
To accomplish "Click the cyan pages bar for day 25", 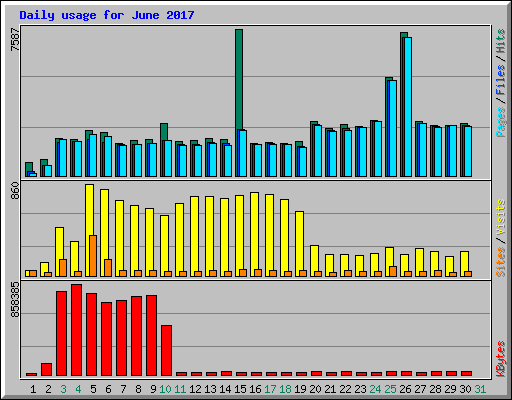I will pyautogui.click(x=392, y=129).
